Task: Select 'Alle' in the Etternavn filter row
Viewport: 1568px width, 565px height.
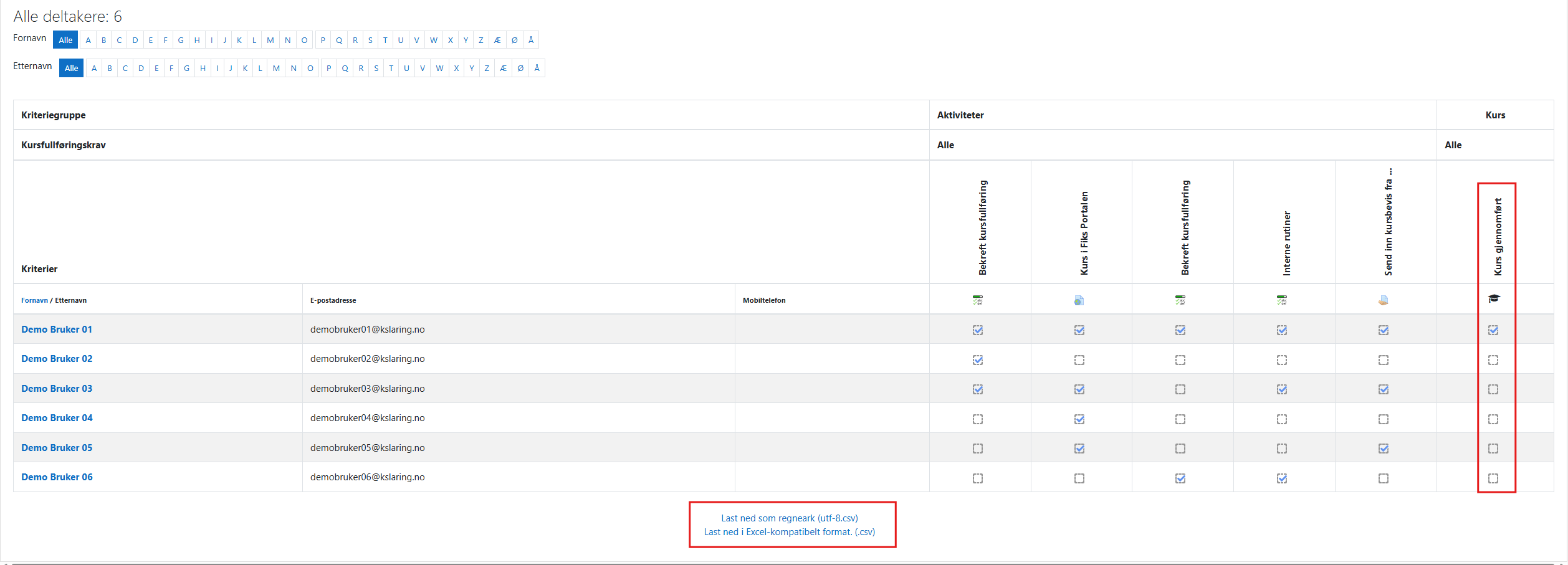Action: tap(71, 68)
